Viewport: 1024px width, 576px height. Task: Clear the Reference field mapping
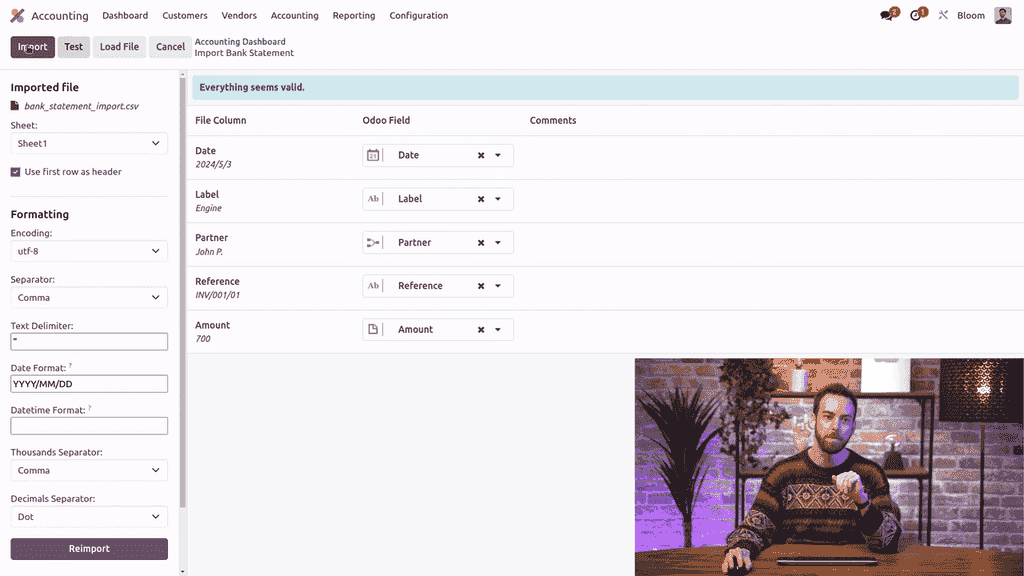(481, 286)
